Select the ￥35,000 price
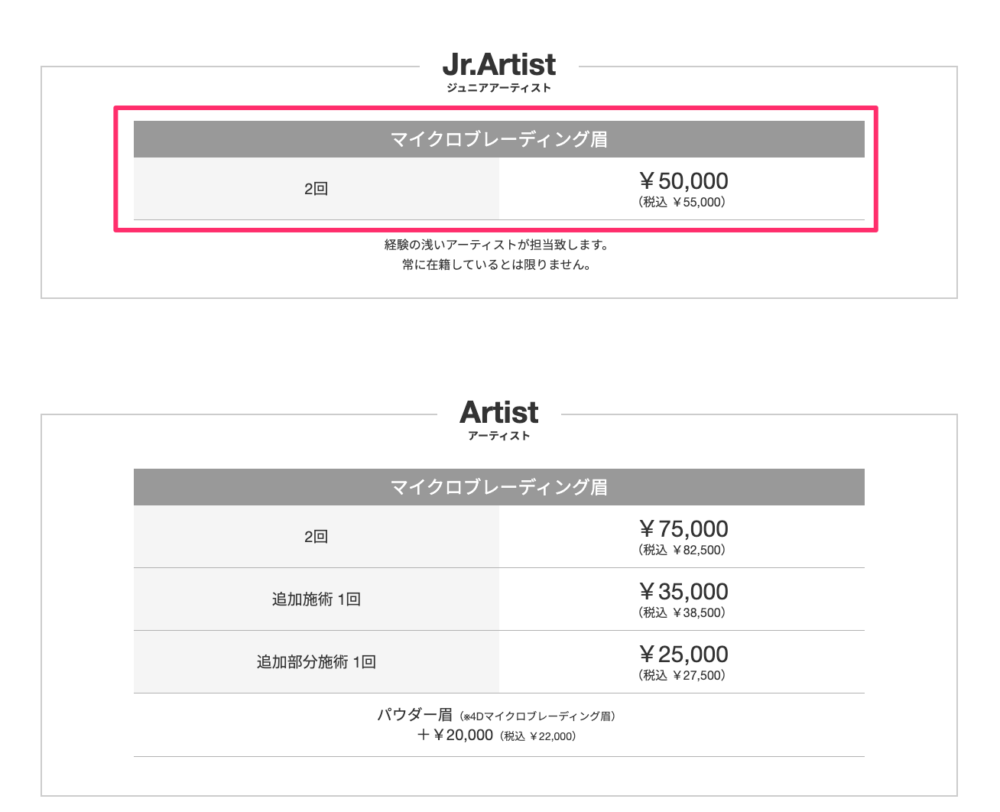This screenshot has height=812, width=1000. (682, 592)
